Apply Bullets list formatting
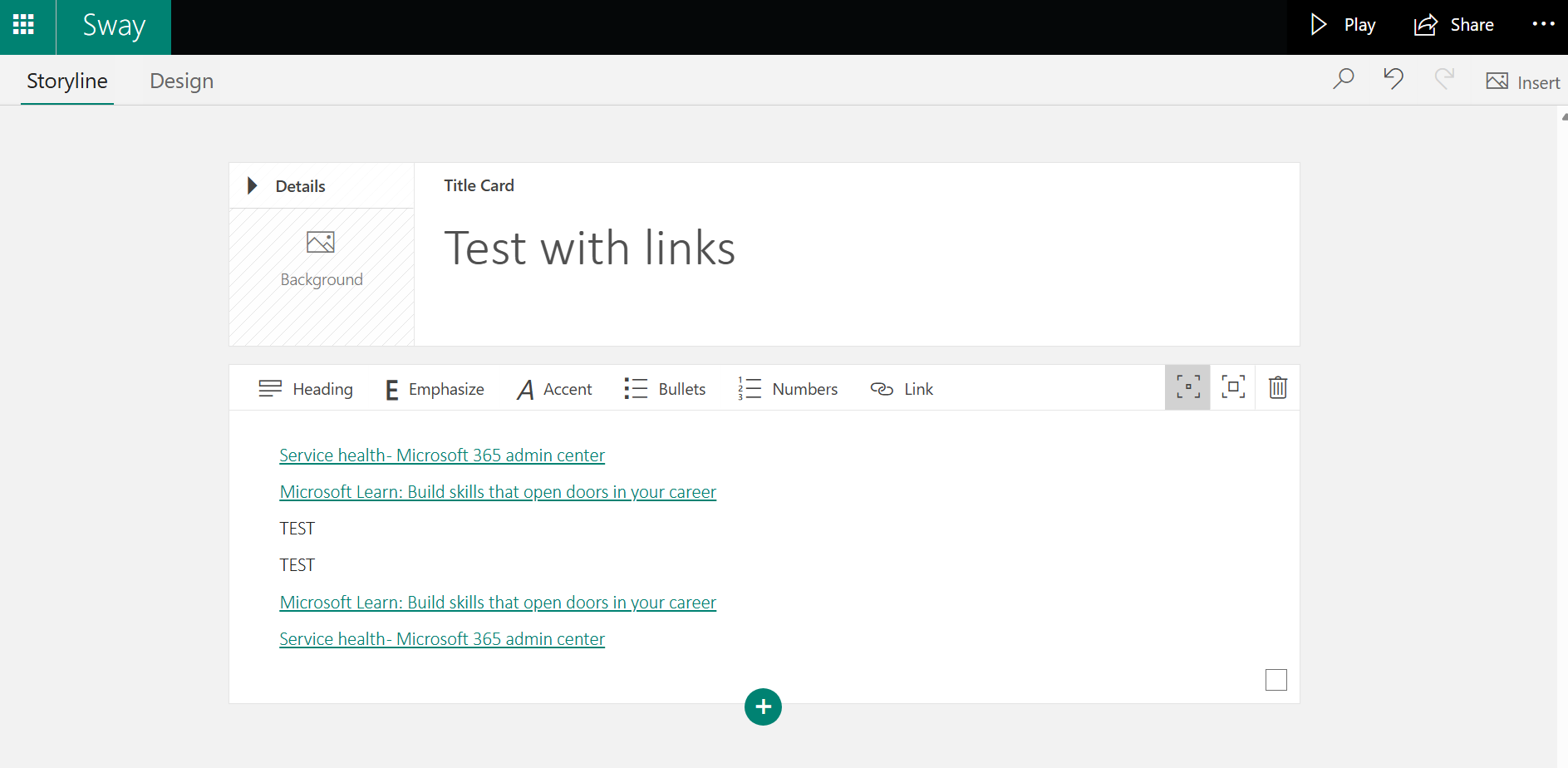The width and height of the screenshot is (1568, 768). 665,389
